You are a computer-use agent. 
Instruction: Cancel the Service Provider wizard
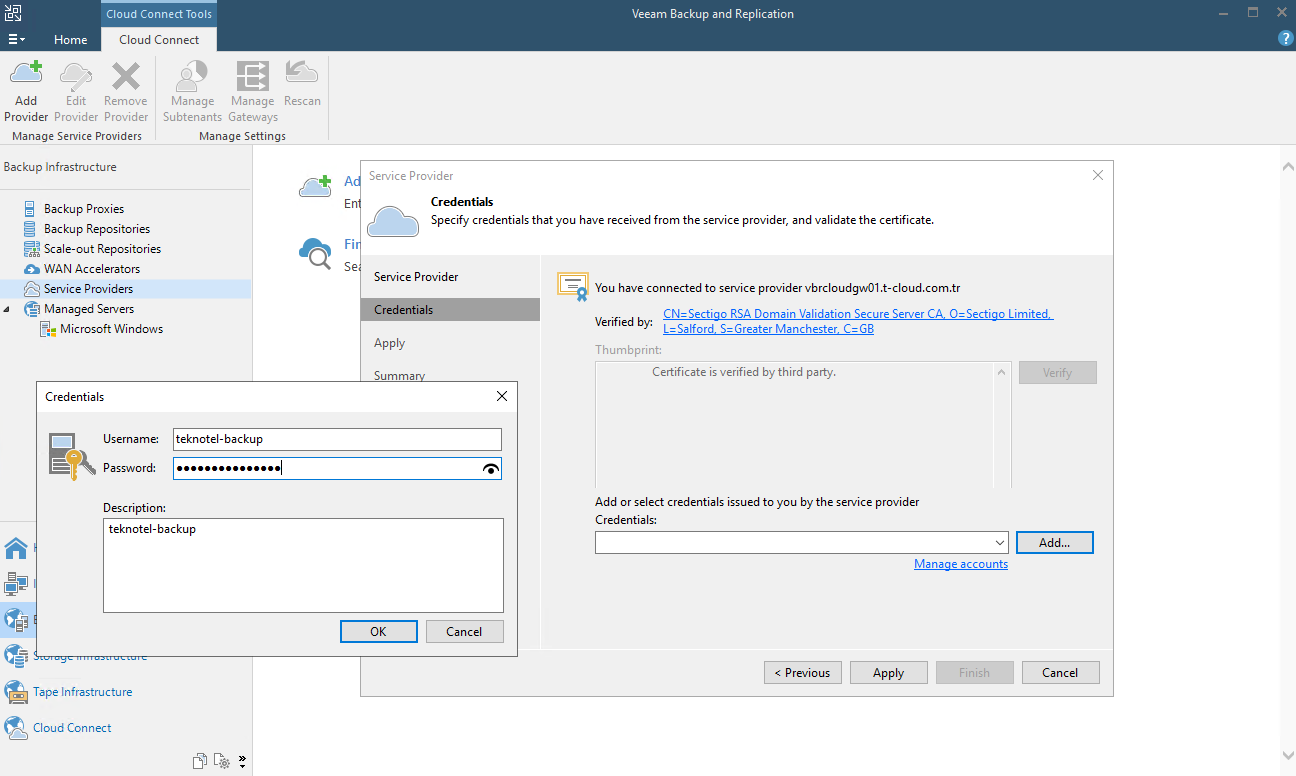pyautogui.click(x=1060, y=673)
